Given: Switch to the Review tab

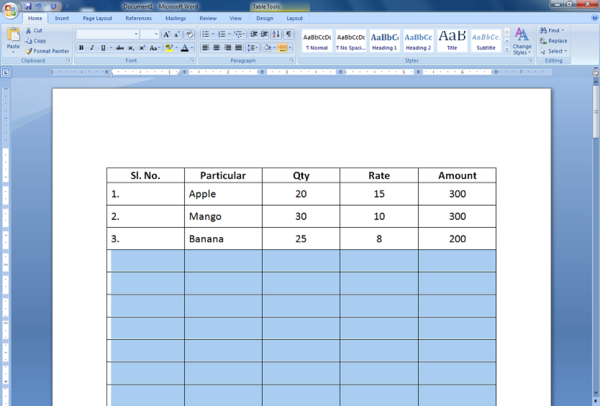Looking at the screenshot, I should tap(208, 18).
